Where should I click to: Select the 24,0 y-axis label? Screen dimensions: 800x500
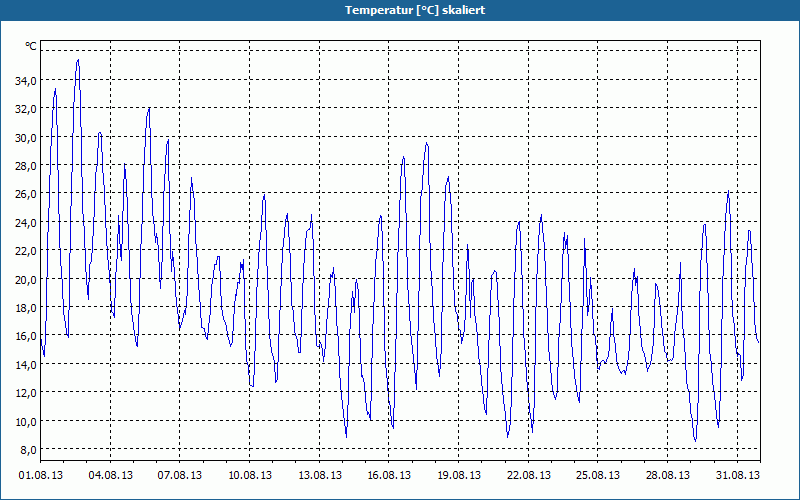[26, 222]
